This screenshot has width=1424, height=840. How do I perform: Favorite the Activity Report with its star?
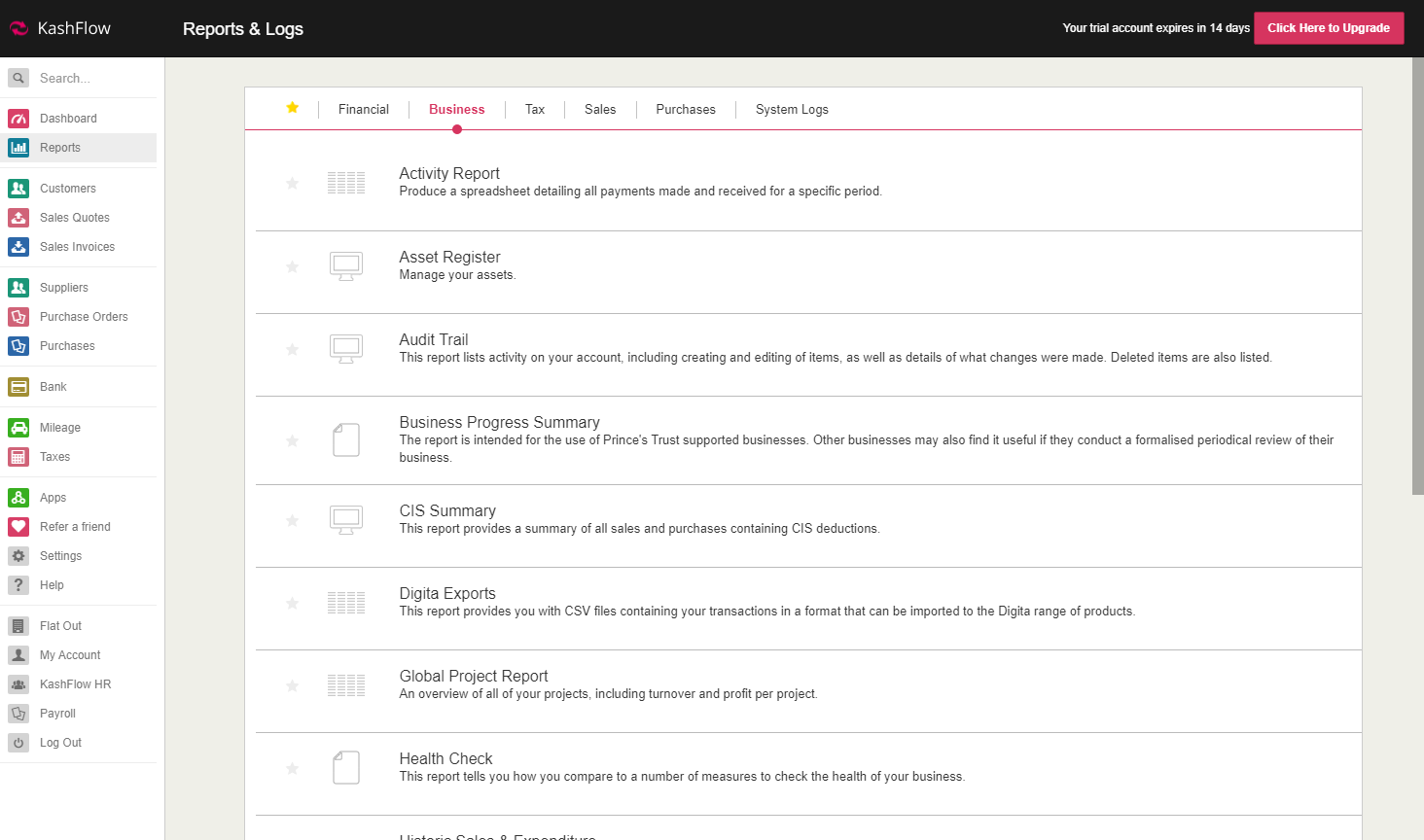click(x=292, y=183)
